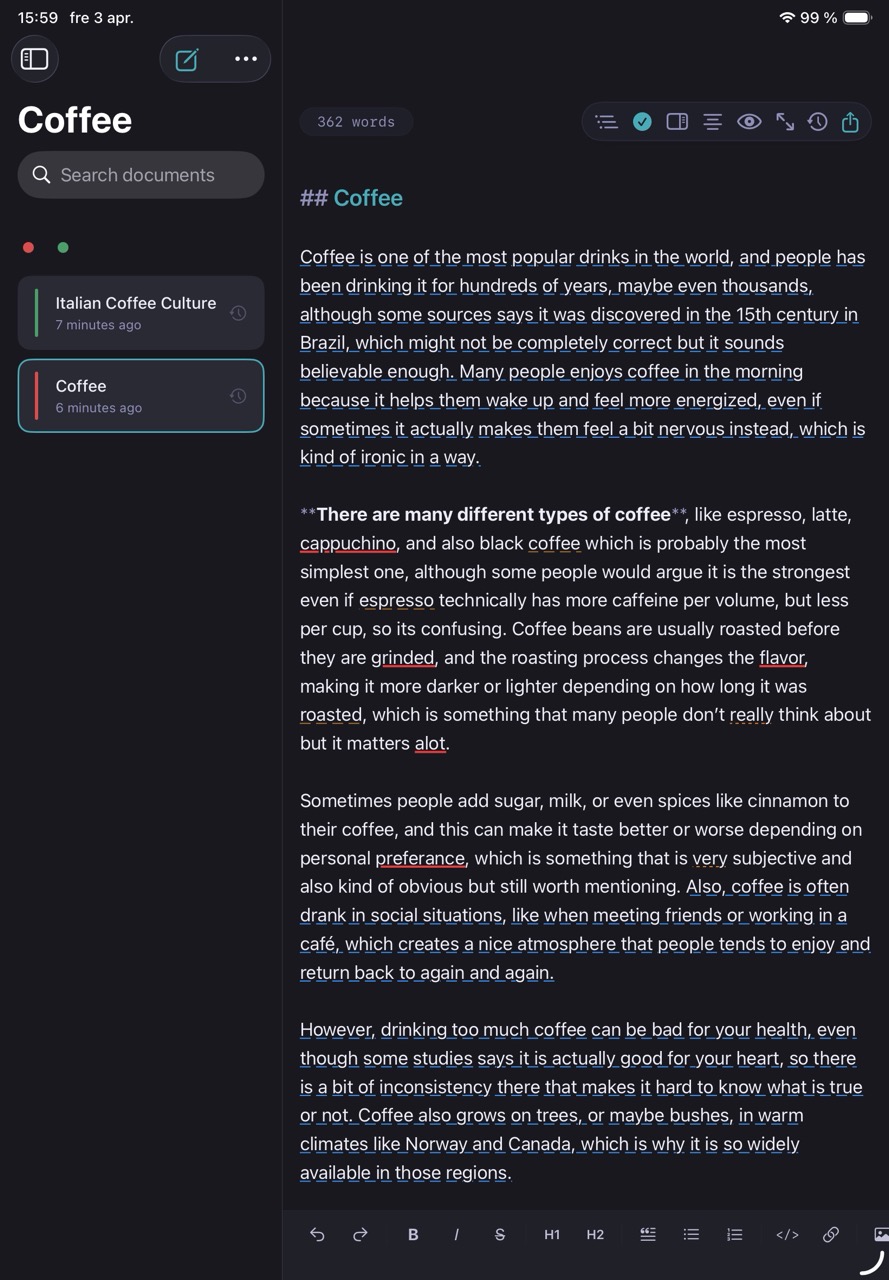
Task: Toggle the eye preview mode
Action: click(x=749, y=122)
